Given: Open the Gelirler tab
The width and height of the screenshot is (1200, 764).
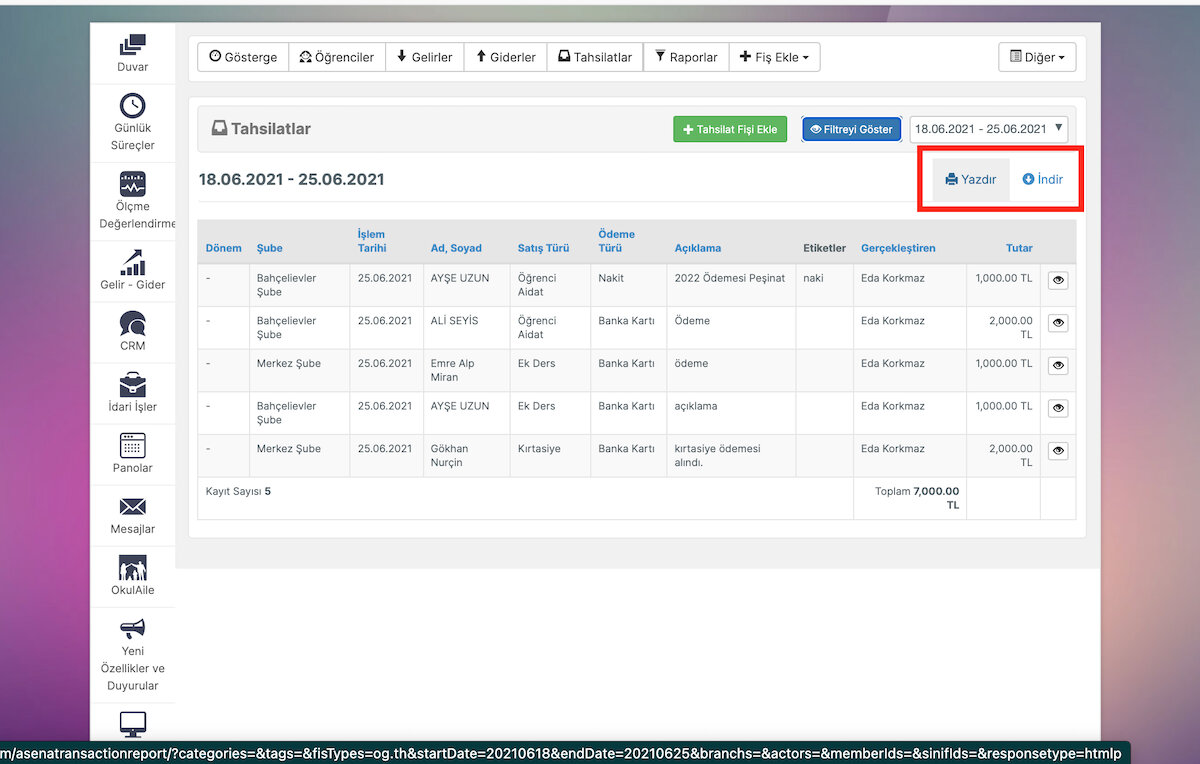Looking at the screenshot, I should [x=424, y=57].
